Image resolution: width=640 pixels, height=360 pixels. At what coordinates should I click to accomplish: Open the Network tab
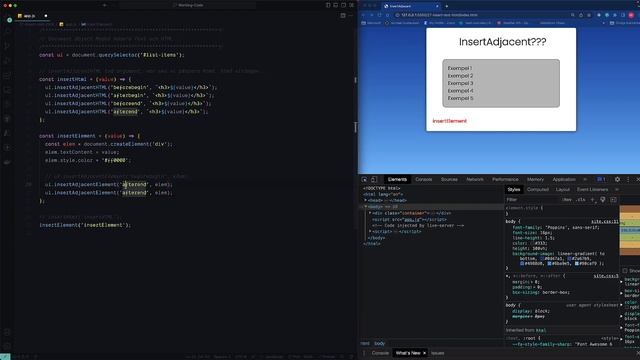pos(475,180)
